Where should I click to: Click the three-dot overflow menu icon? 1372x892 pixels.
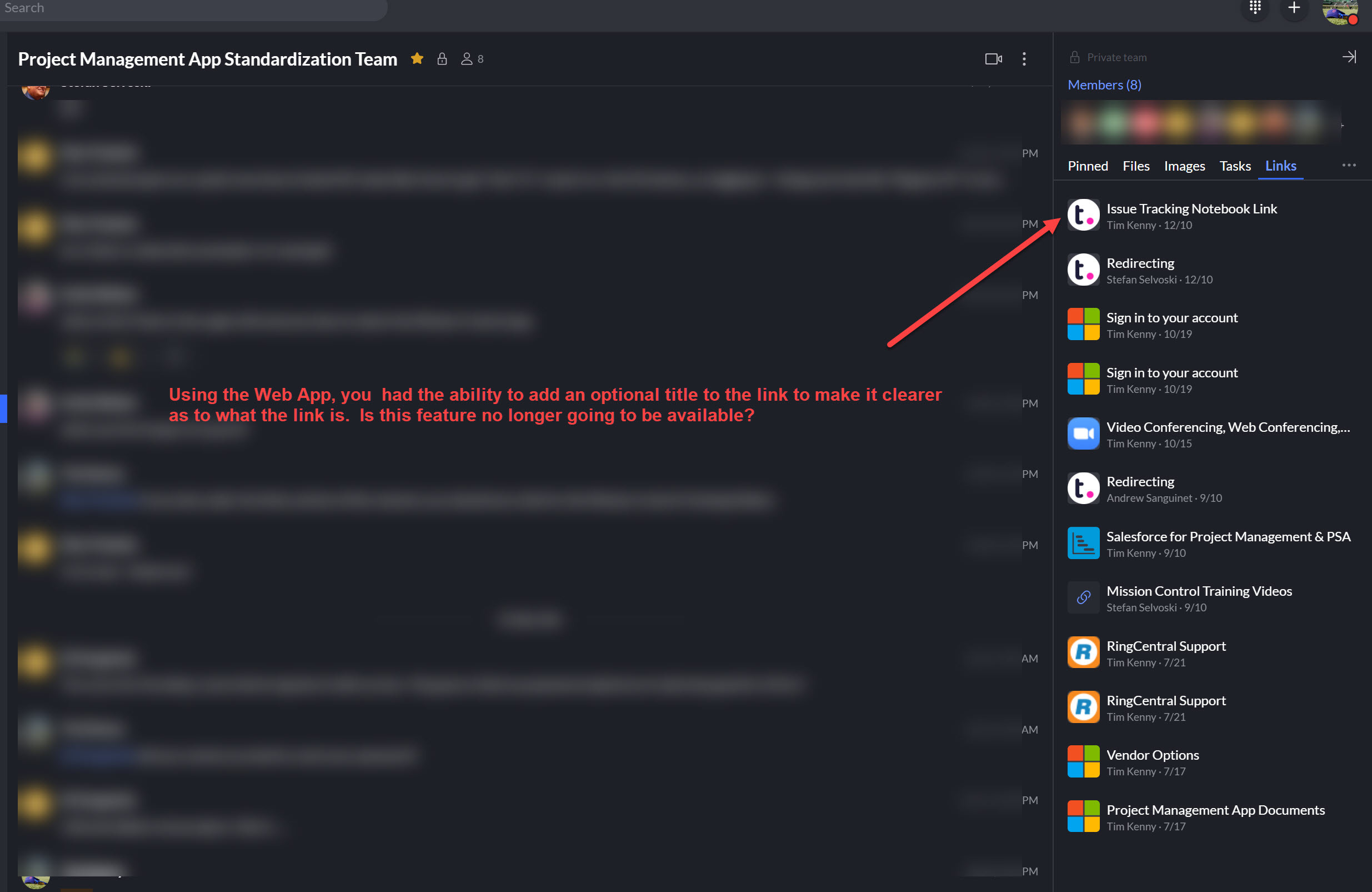click(1349, 165)
